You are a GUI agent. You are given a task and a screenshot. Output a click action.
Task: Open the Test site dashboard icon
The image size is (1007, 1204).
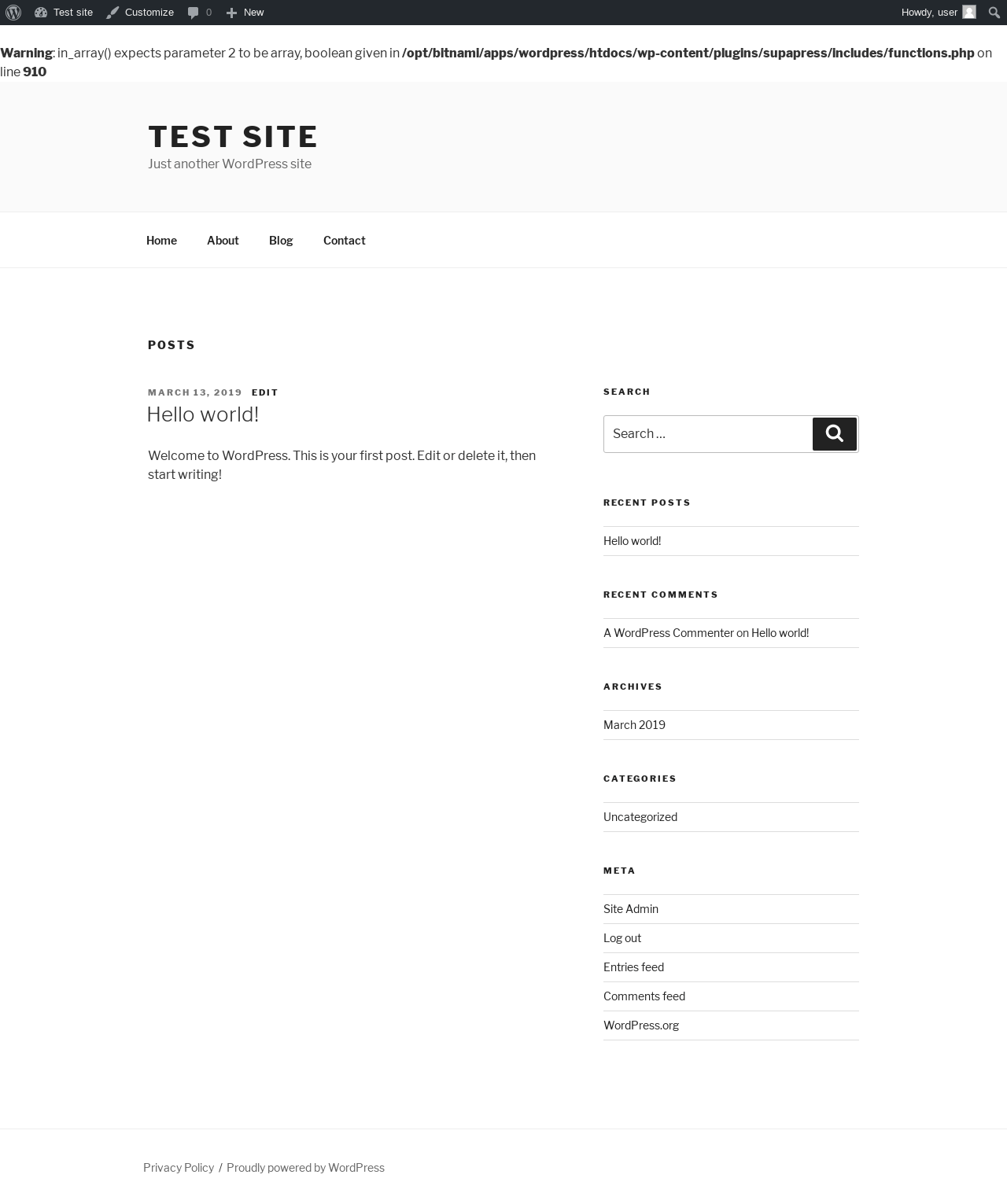coord(41,13)
